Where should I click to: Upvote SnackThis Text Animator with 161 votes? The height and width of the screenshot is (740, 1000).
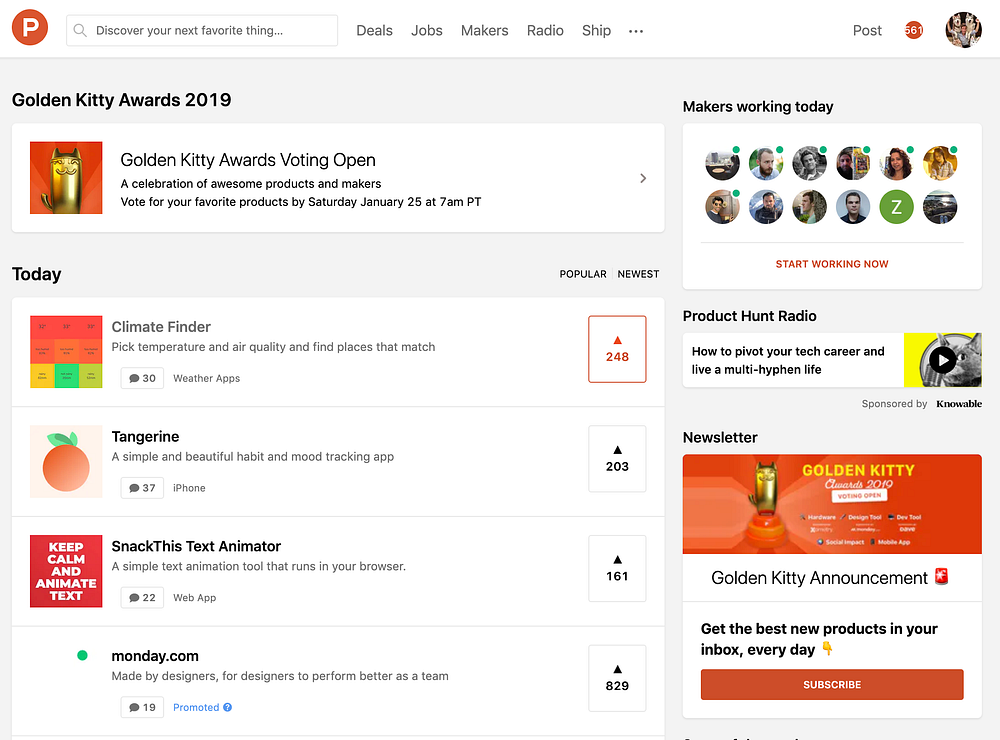(x=617, y=568)
